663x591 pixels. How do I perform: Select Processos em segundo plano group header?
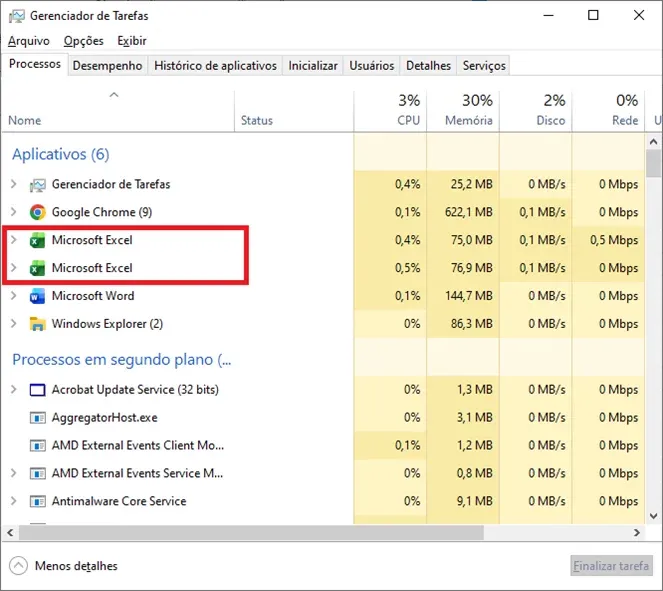[121, 360]
